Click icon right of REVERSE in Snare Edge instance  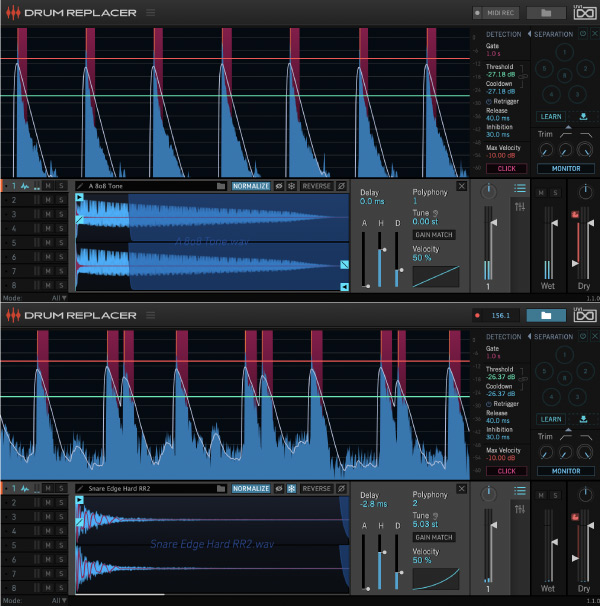click(x=341, y=489)
